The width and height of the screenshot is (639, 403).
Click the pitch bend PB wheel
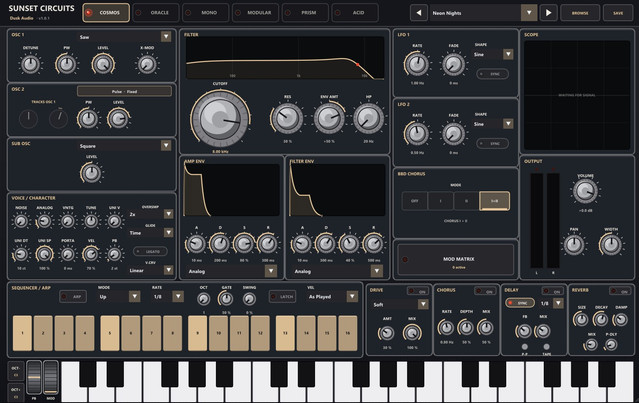[34, 377]
